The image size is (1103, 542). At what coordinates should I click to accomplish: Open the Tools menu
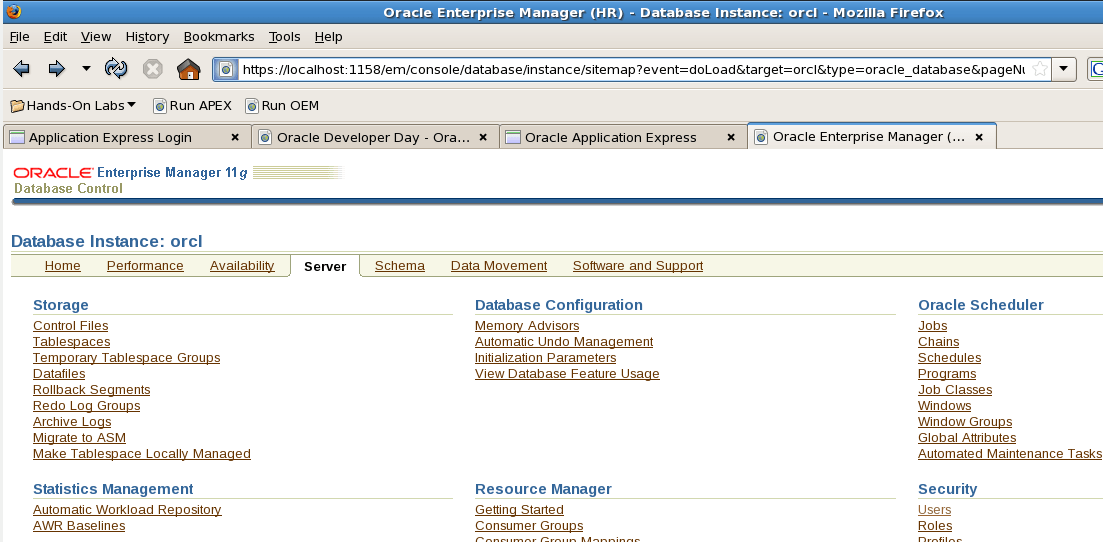coord(284,37)
